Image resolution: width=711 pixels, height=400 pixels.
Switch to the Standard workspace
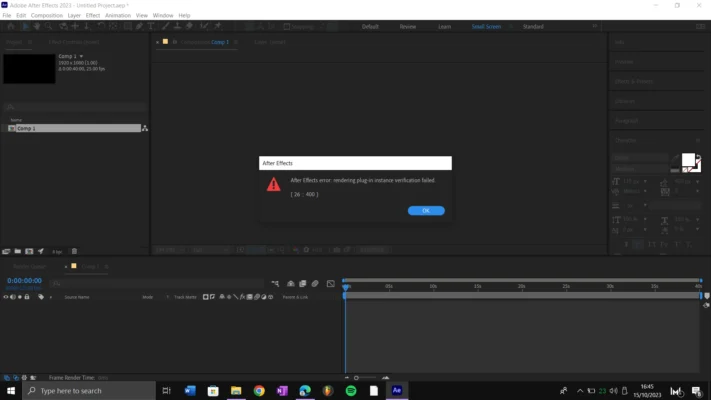(533, 27)
